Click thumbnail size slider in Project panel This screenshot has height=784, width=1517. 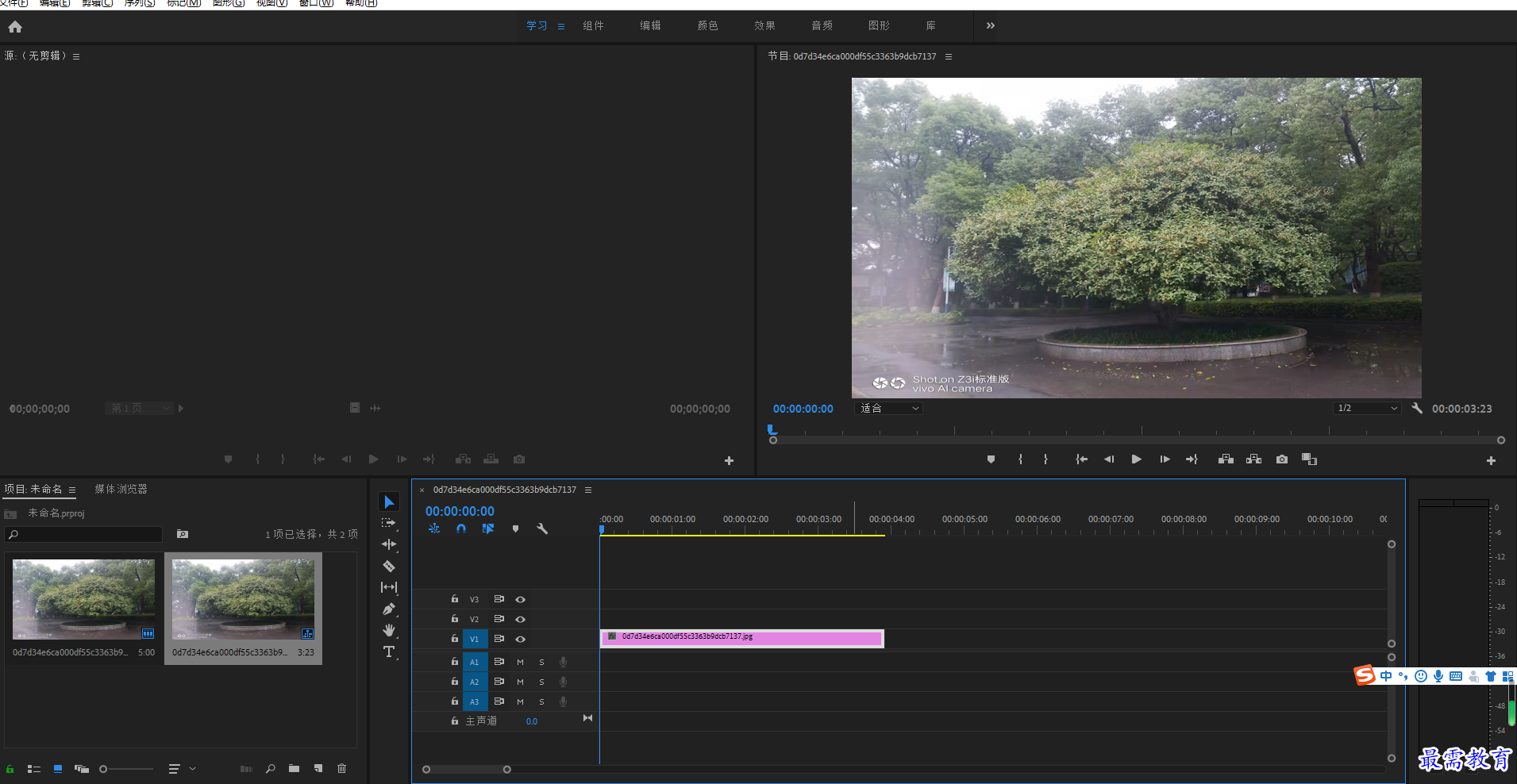click(126, 769)
